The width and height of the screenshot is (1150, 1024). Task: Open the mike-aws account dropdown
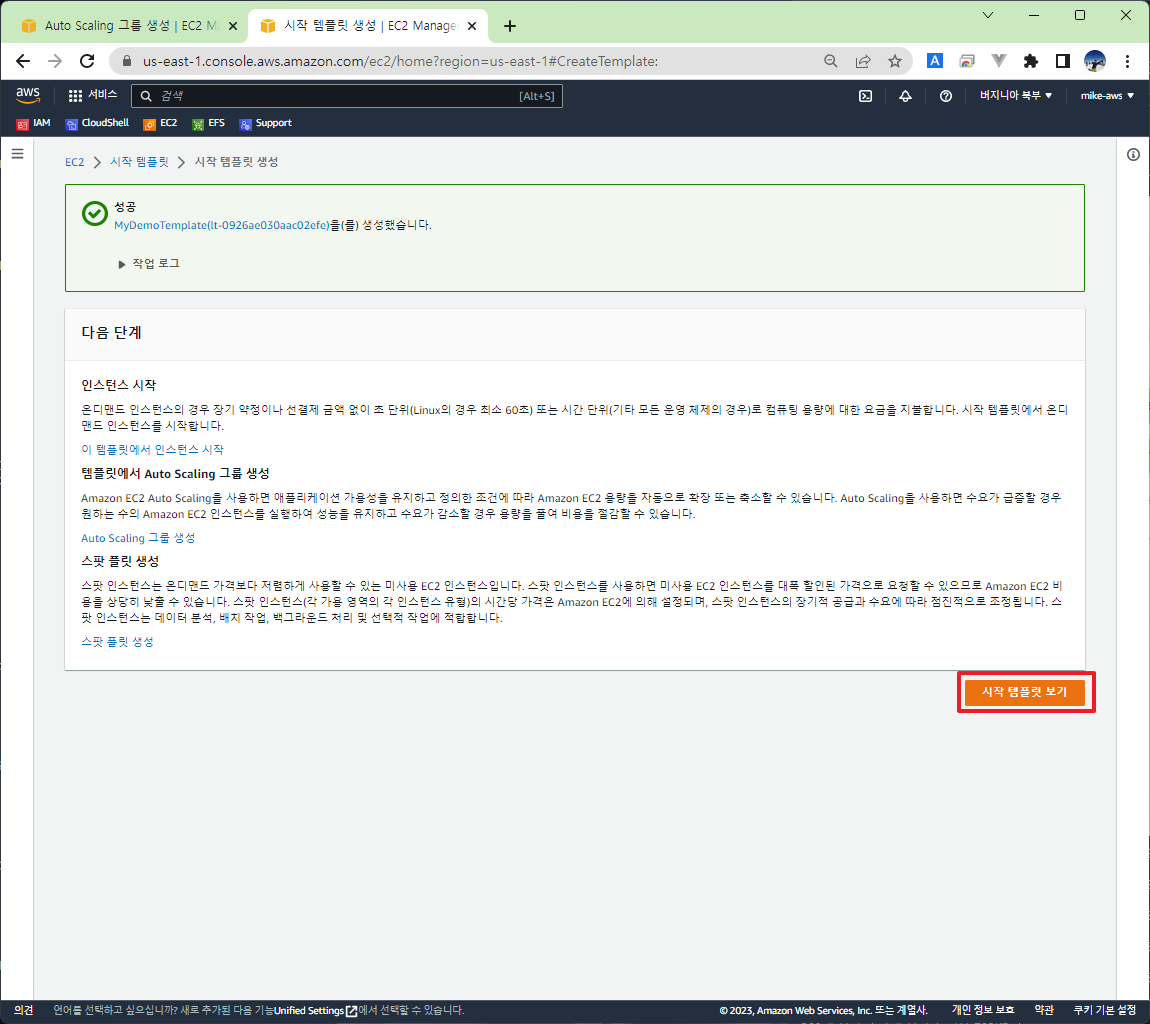click(1107, 95)
